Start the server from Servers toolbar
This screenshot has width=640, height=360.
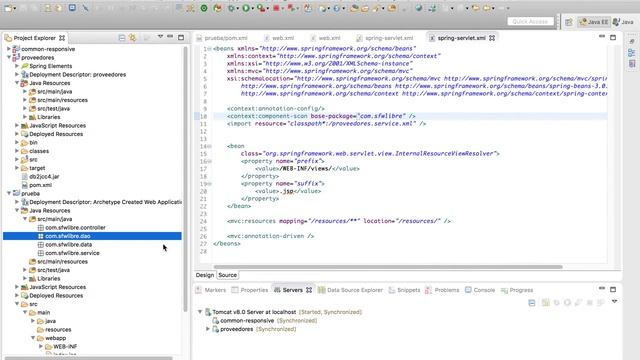click(x=567, y=302)
